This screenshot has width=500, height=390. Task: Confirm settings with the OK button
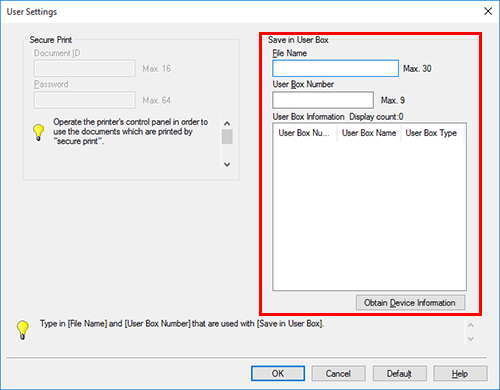[278, 373]
